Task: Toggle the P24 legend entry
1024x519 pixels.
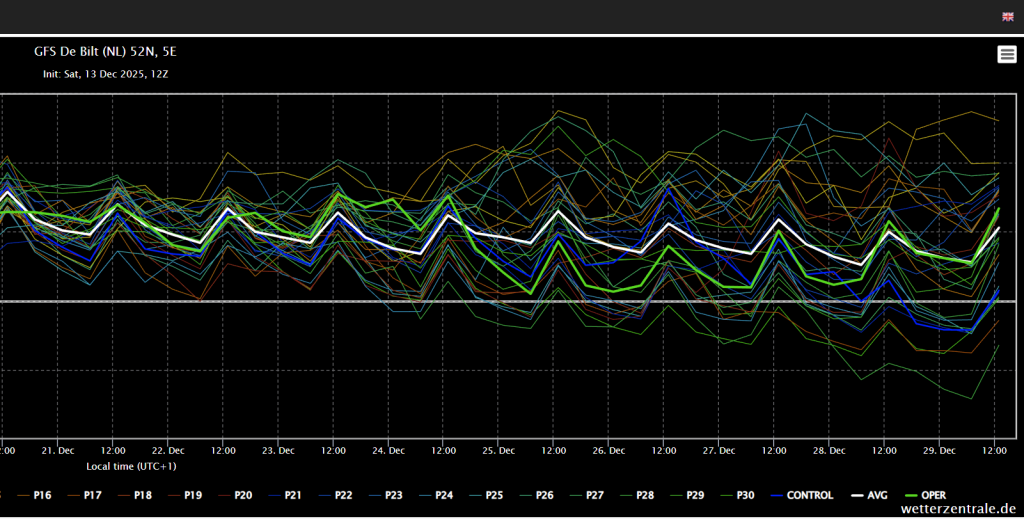Action: (443, 495)
